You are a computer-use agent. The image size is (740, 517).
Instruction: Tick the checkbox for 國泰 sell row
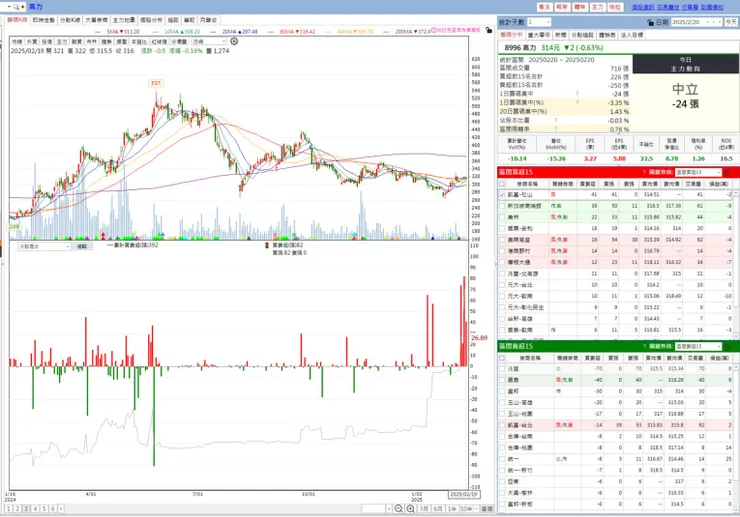coord(502,380)
